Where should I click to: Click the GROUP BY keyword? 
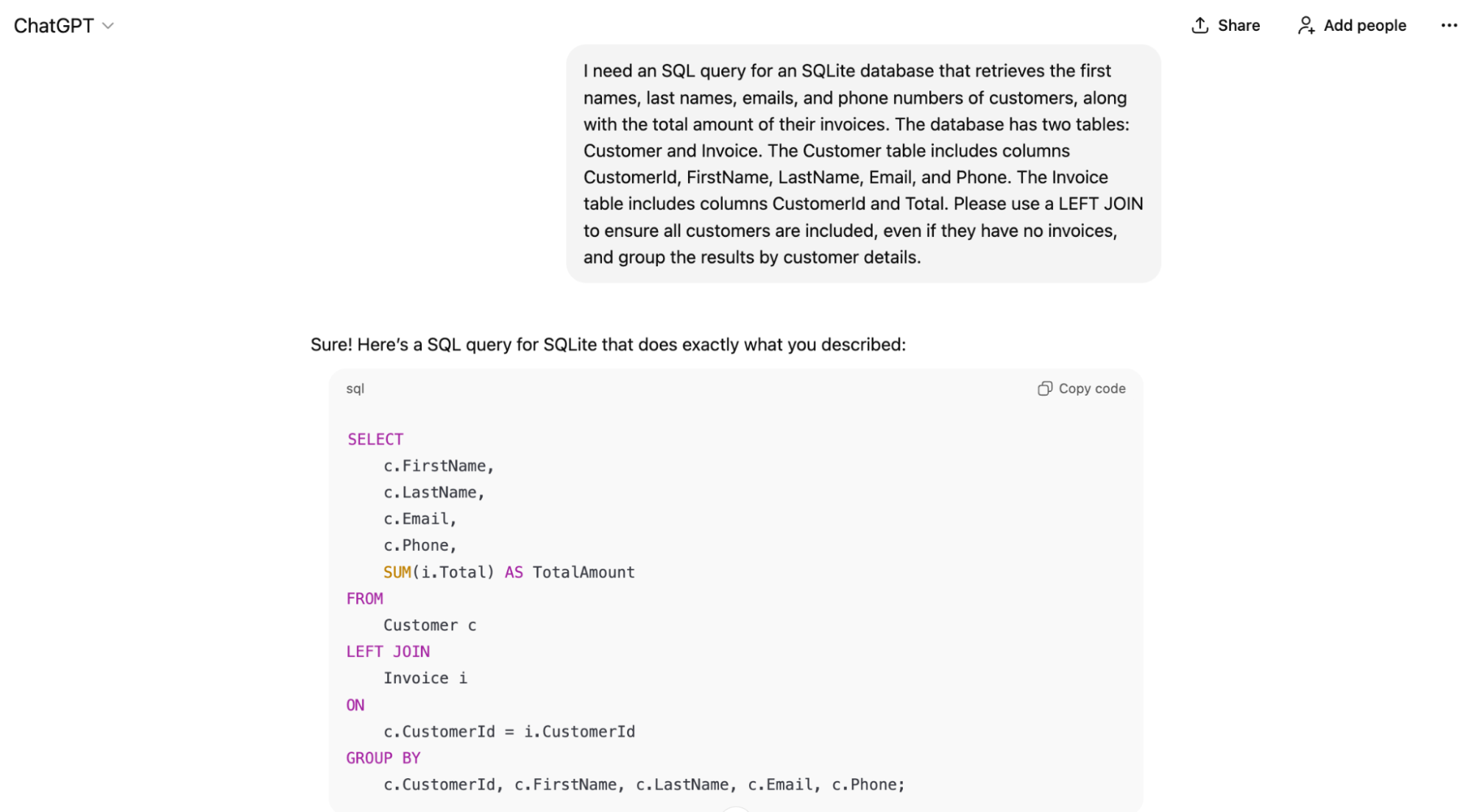(383, 758)
